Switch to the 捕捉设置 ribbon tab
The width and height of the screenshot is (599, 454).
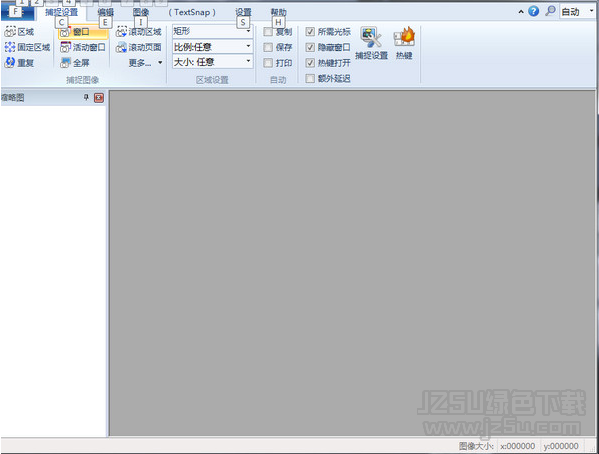coord(61,12)
